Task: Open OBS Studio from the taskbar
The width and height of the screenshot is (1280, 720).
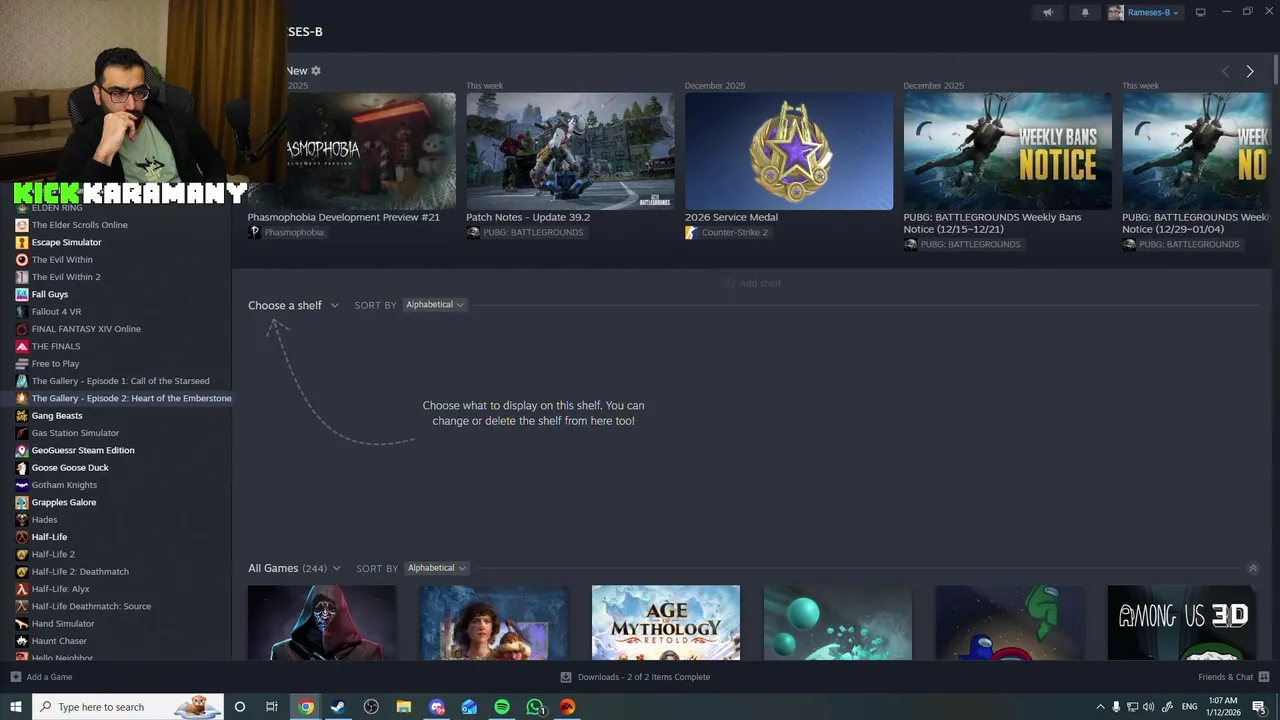Action: click(x=371, y=707)
